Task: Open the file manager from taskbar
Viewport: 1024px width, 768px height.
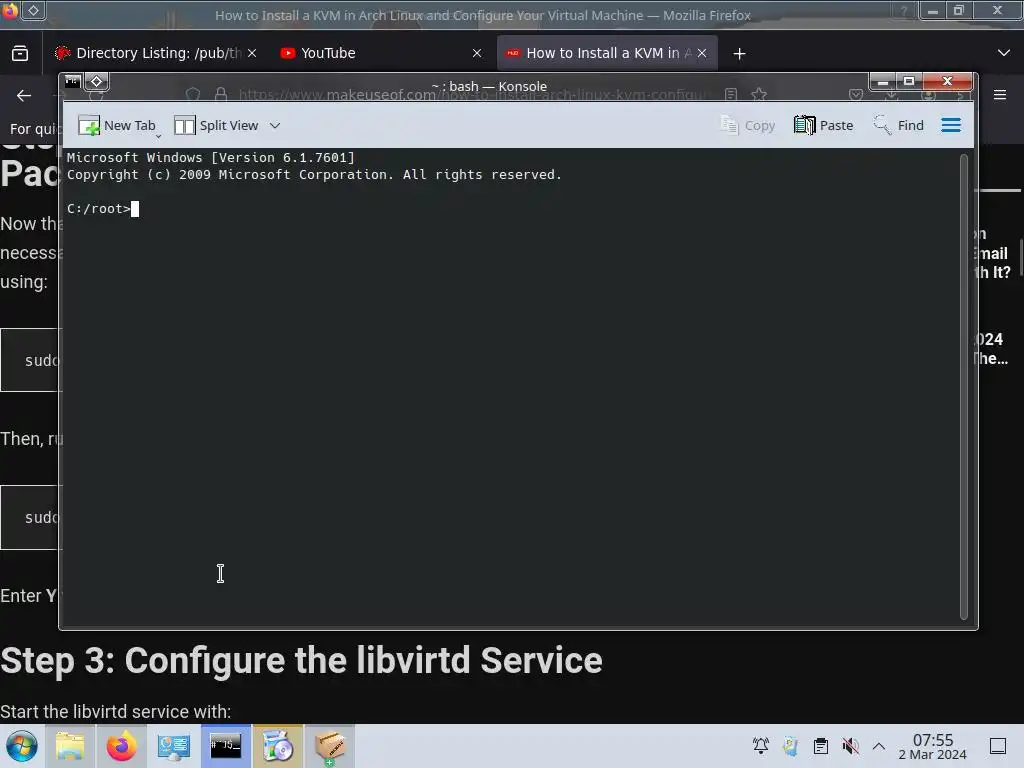Action: point(70,746)
